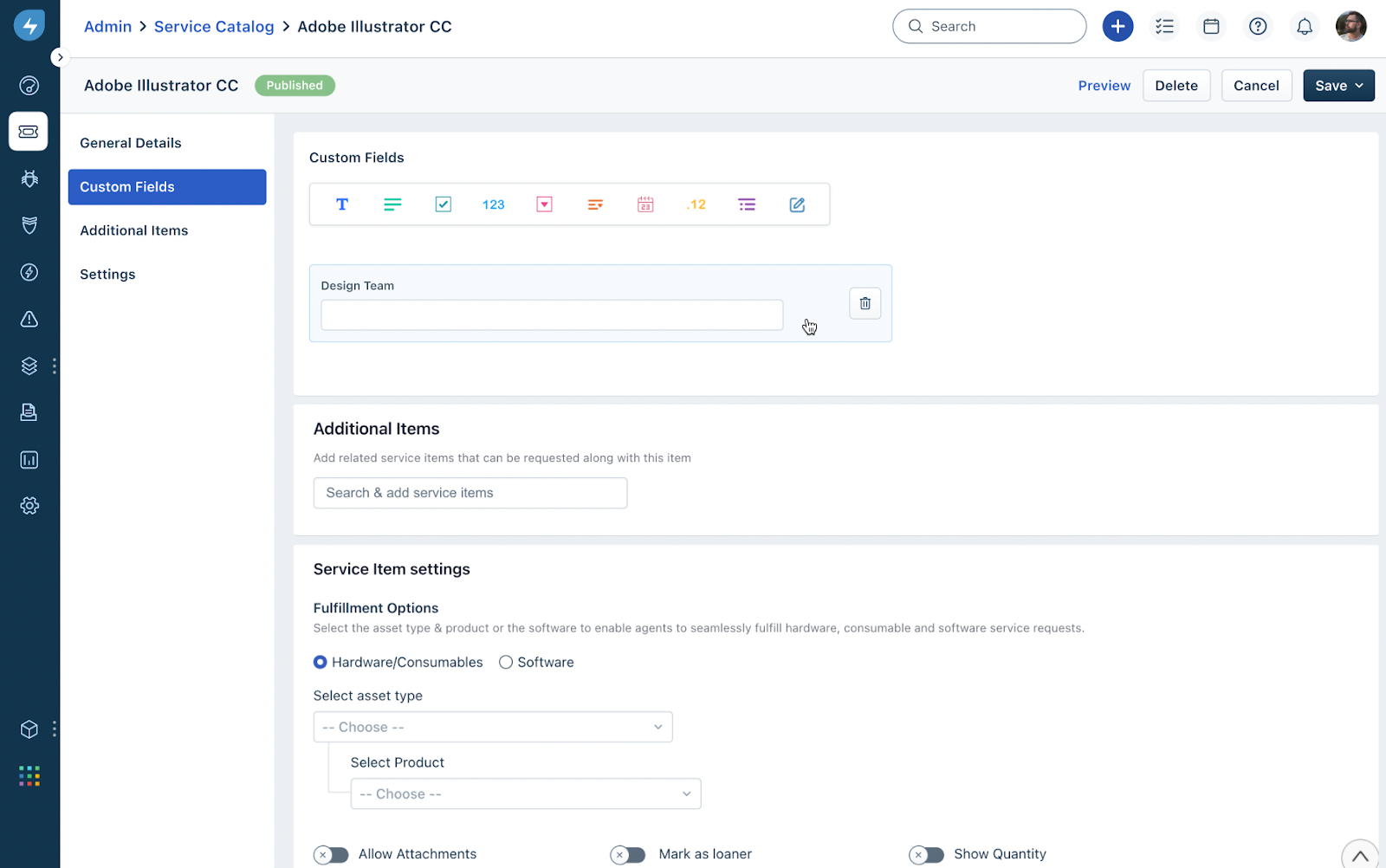Open the dashboard gauge icon in sidebar

click(x=29, y=85)
